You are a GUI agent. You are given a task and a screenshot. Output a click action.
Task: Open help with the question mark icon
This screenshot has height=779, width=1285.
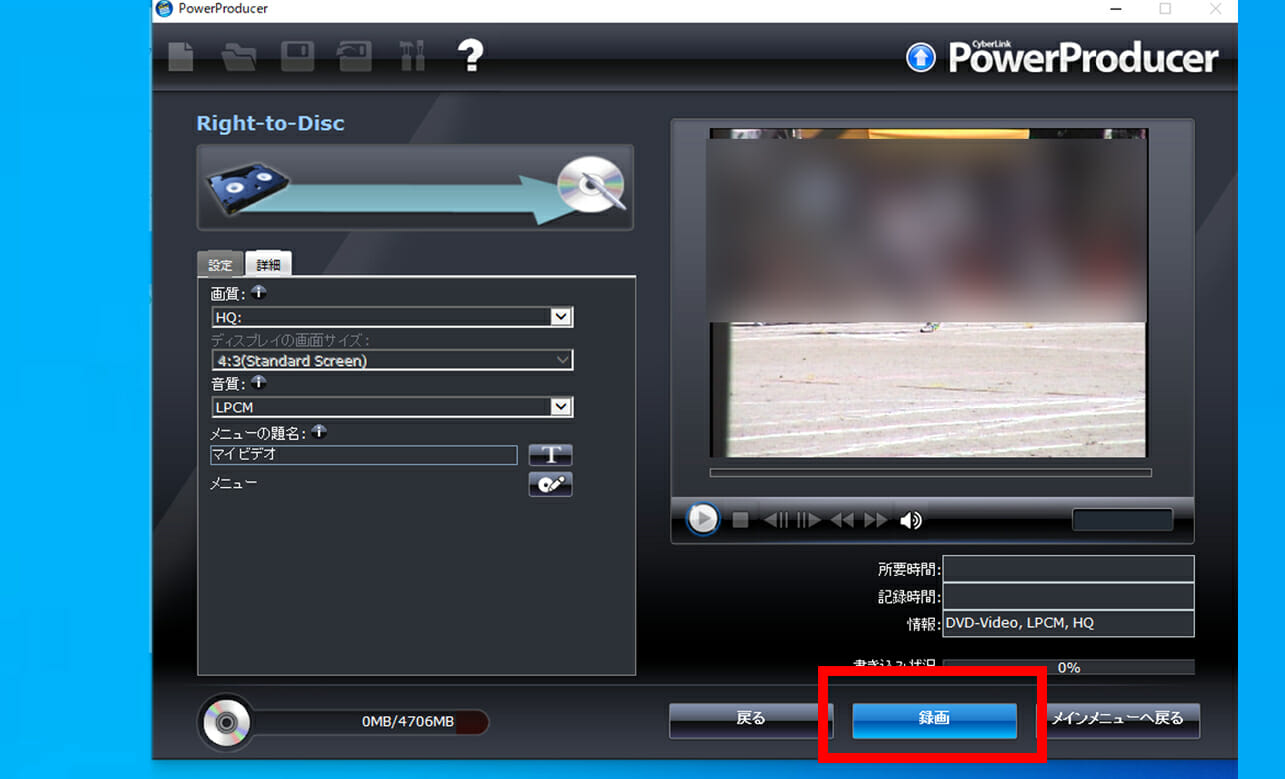coord(470,56)
